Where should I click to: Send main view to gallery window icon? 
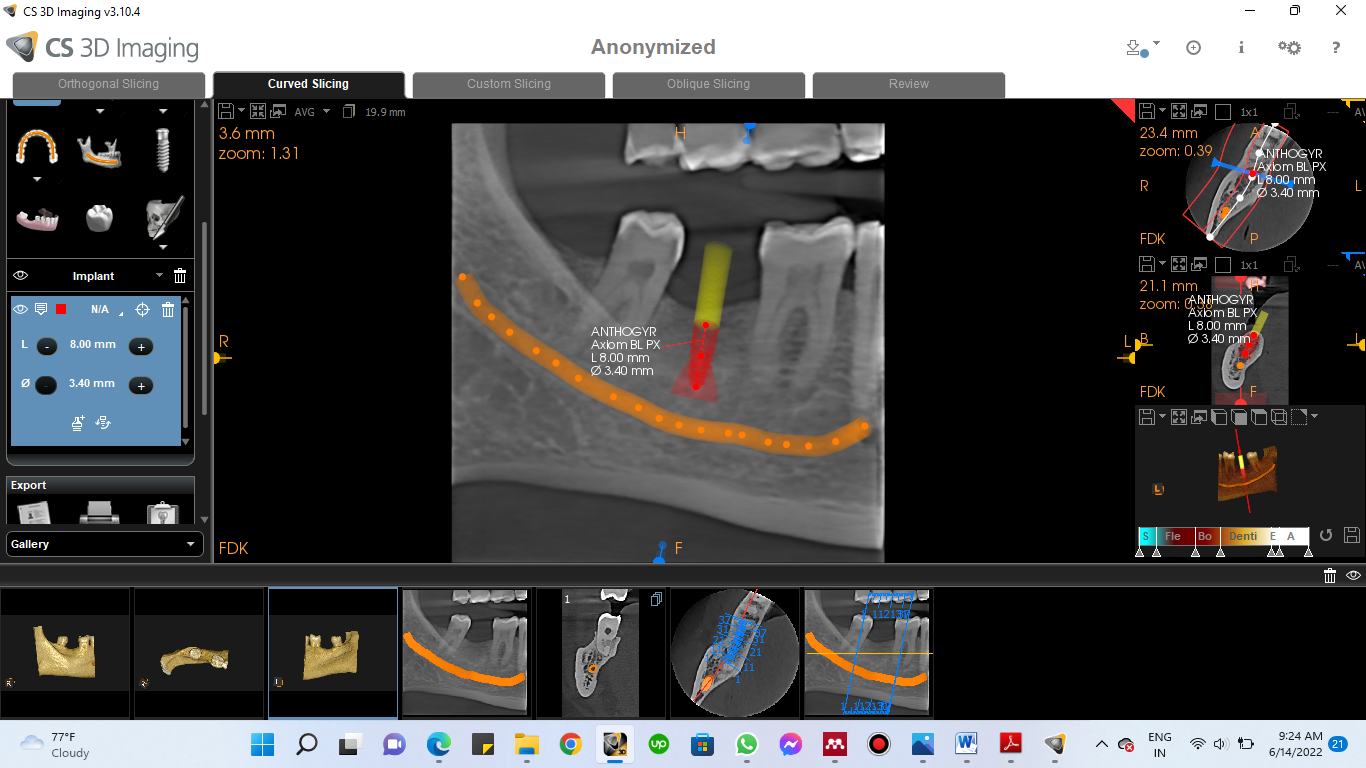(278, 111)
